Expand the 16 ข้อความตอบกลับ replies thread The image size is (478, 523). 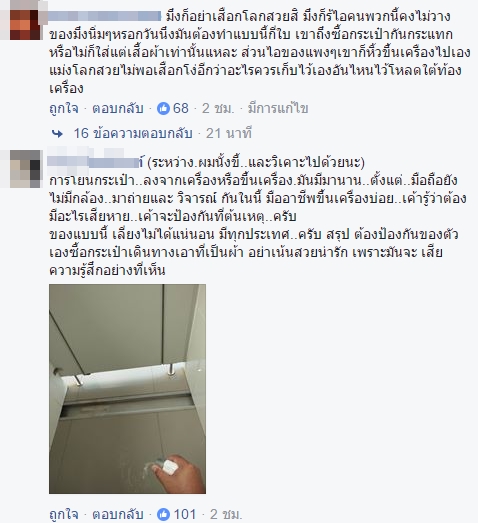tap(133, 133)
